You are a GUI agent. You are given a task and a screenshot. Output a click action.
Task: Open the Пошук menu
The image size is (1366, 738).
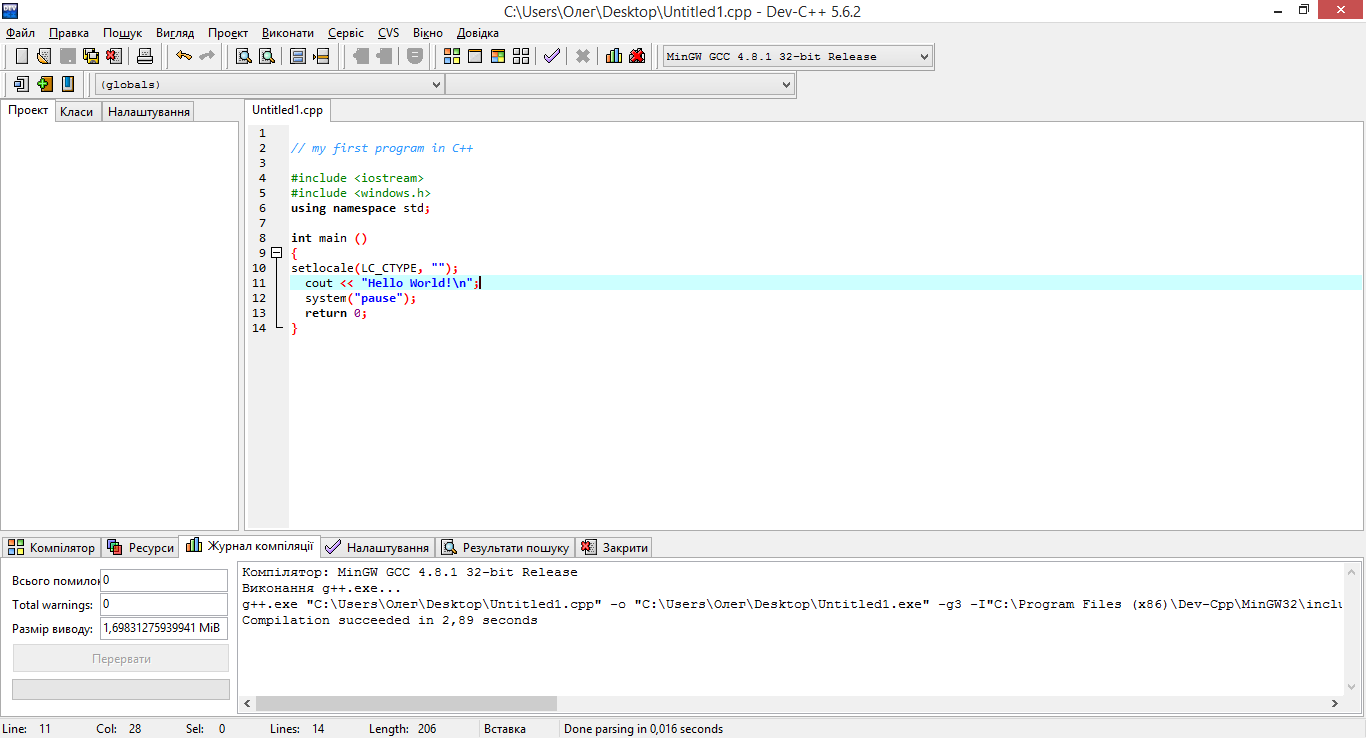(123, 33)
